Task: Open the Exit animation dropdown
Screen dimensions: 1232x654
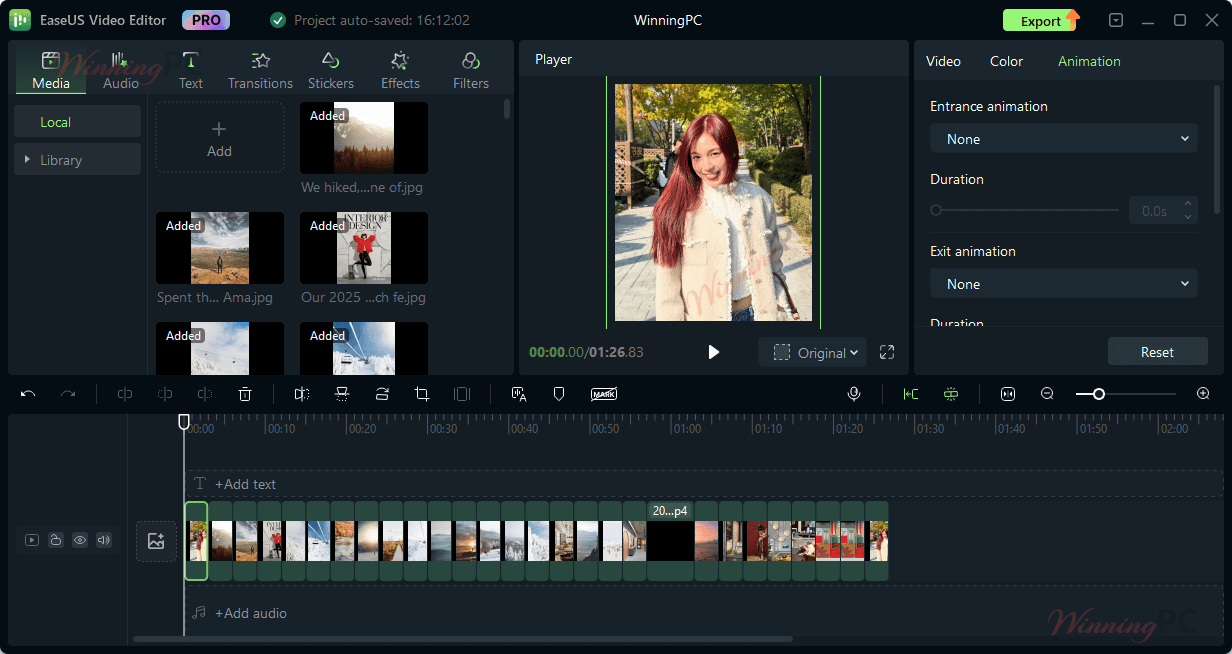Action: [x=1064, y=284]
